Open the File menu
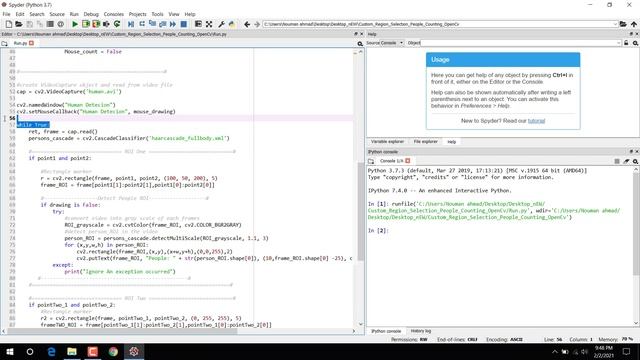Viewport: 640px width, 360px height. [7, 14]
